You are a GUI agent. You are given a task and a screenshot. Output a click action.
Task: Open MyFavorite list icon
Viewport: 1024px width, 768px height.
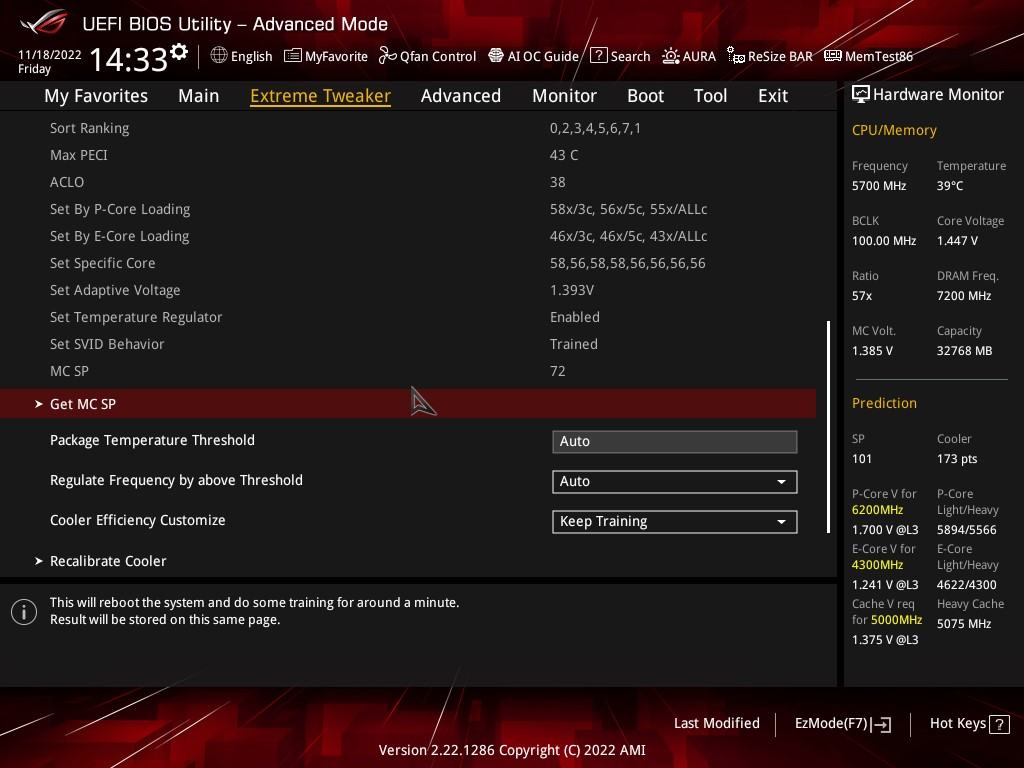(x=293, y=56)
